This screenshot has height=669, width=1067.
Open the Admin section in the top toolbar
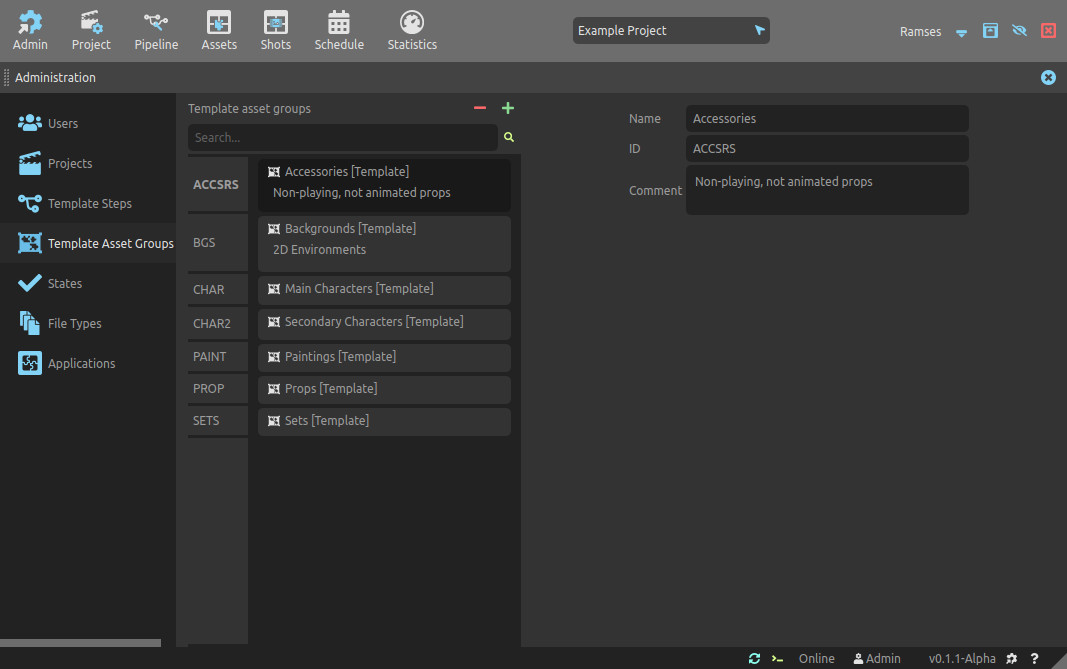[30, 31]
